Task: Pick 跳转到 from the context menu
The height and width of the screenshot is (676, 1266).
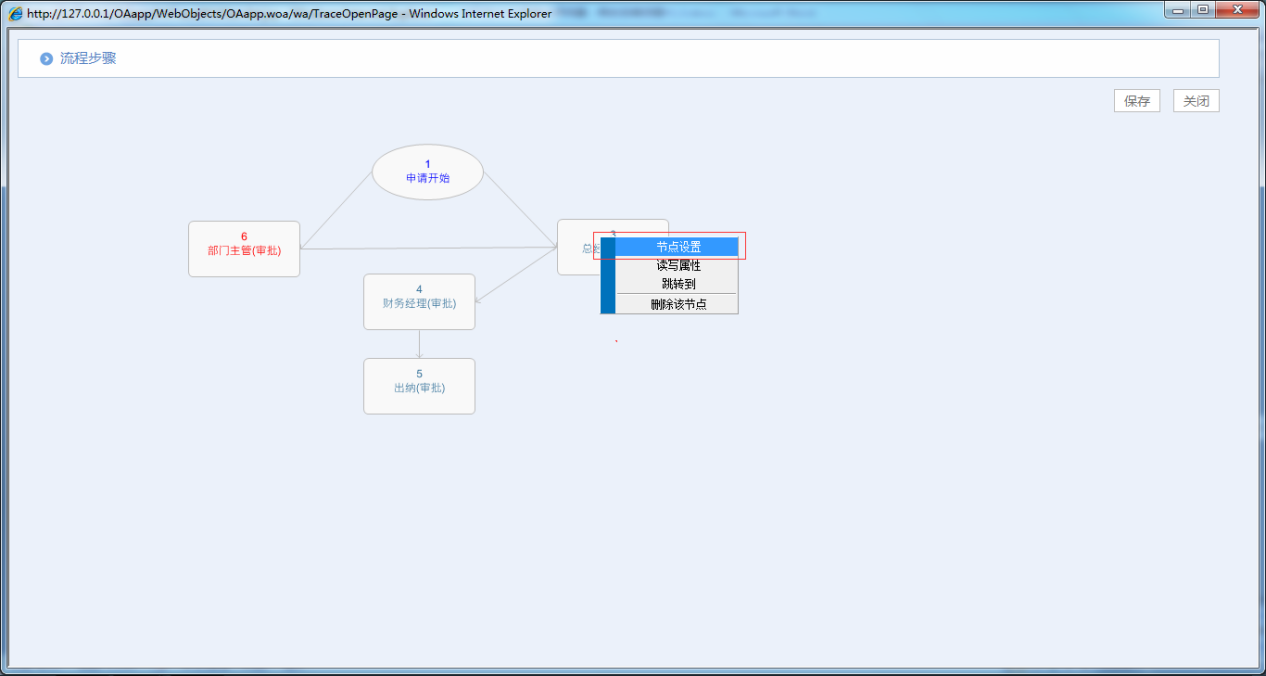Action: 678,284
